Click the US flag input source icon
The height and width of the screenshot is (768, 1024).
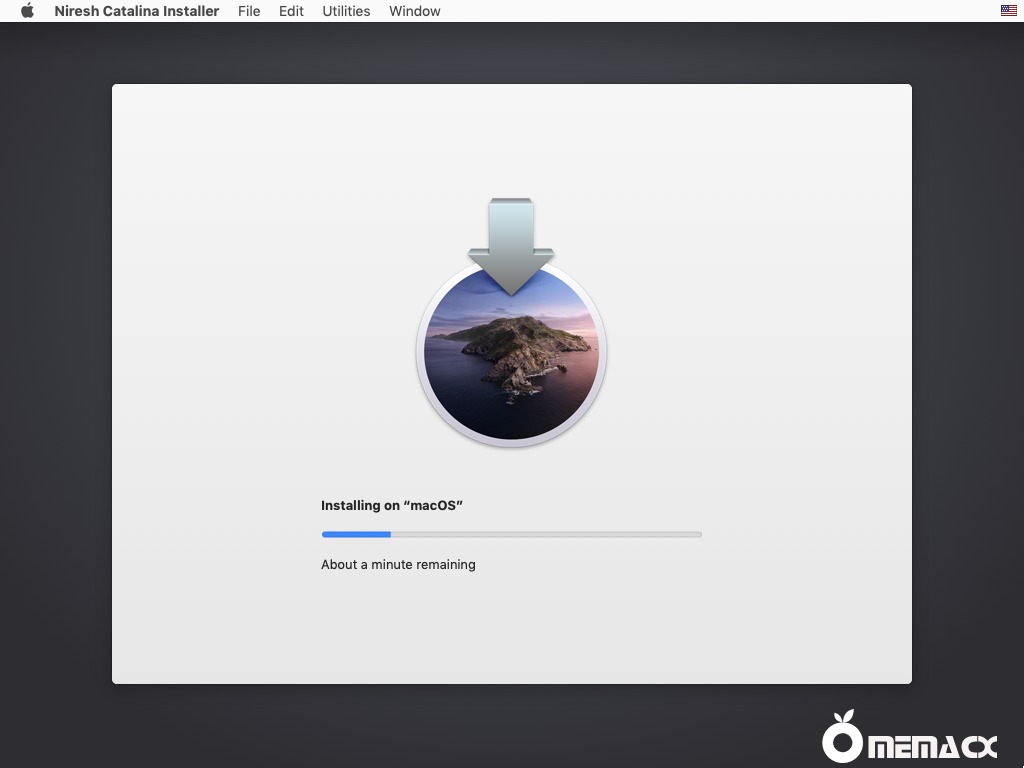point(1008,11)
